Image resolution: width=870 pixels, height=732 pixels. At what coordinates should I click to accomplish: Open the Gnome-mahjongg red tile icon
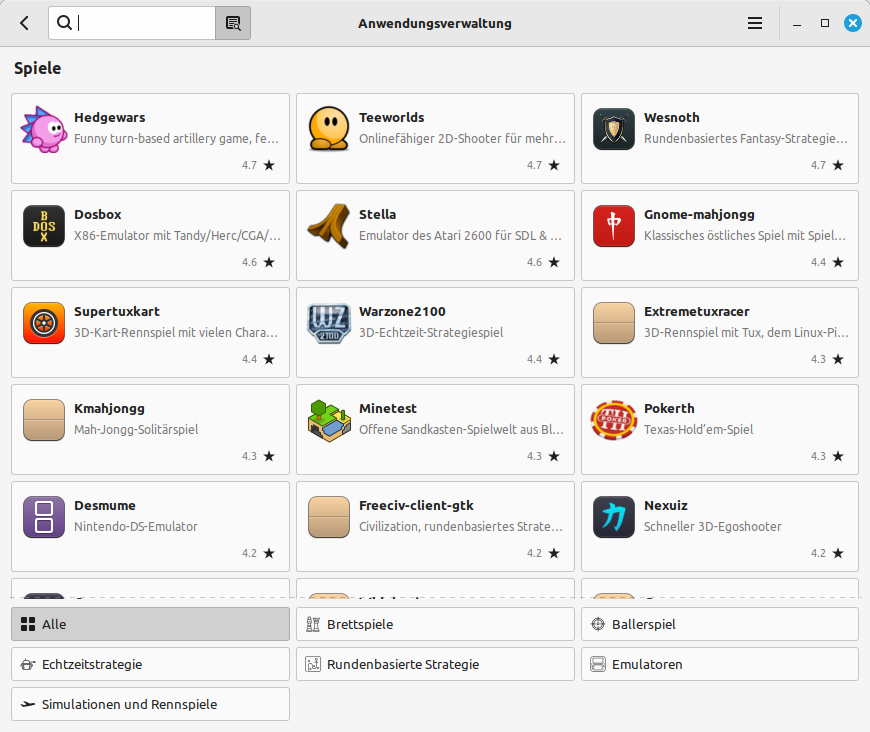coord(613,226)
